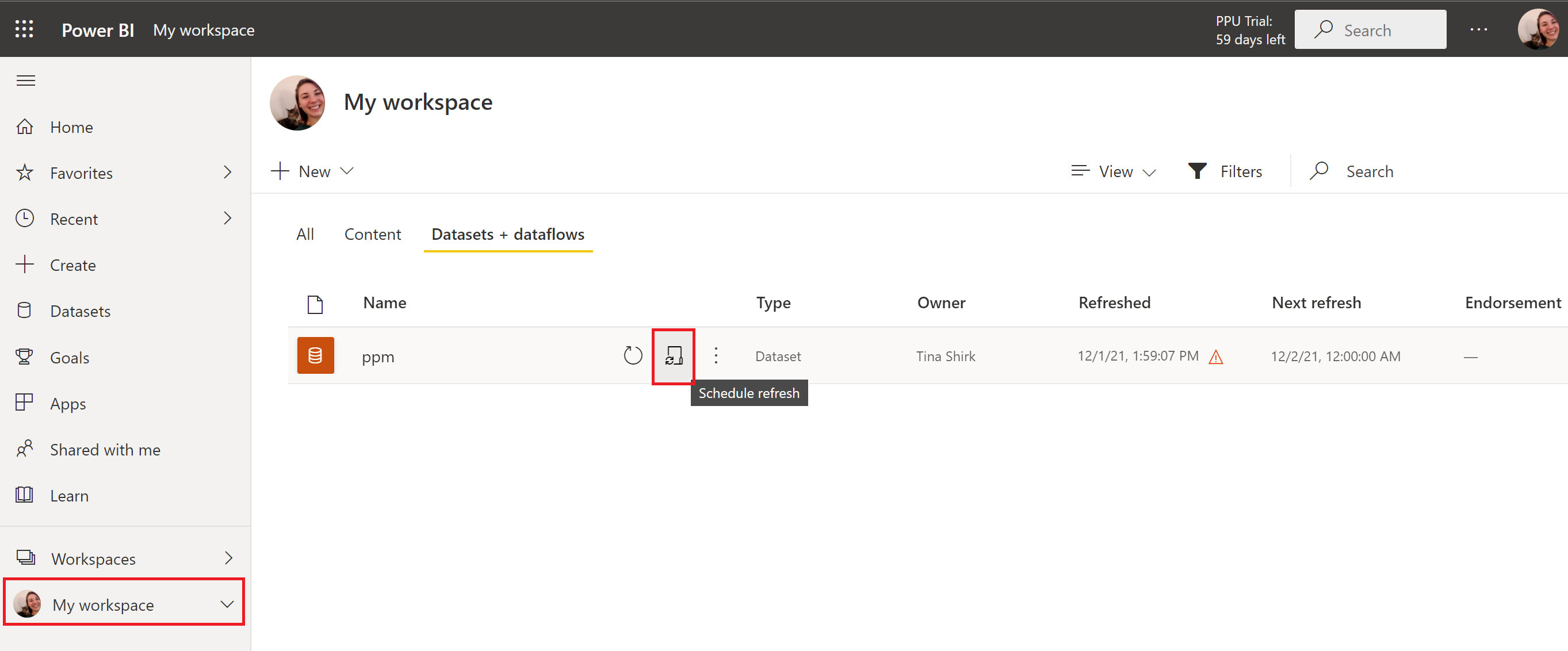The width and height of the screenshot is (1568, 651).
Task: Open More options in the top bar
Action: [1479, 29]
